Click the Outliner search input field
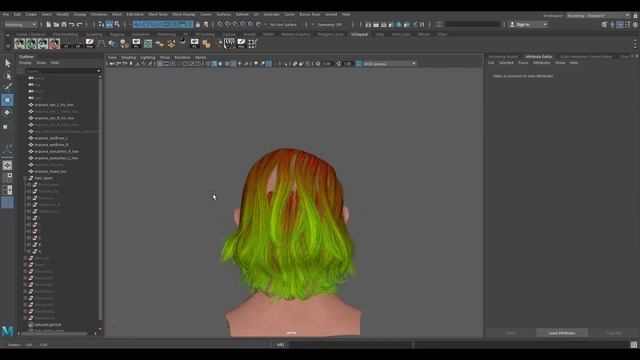 (61, 71)
